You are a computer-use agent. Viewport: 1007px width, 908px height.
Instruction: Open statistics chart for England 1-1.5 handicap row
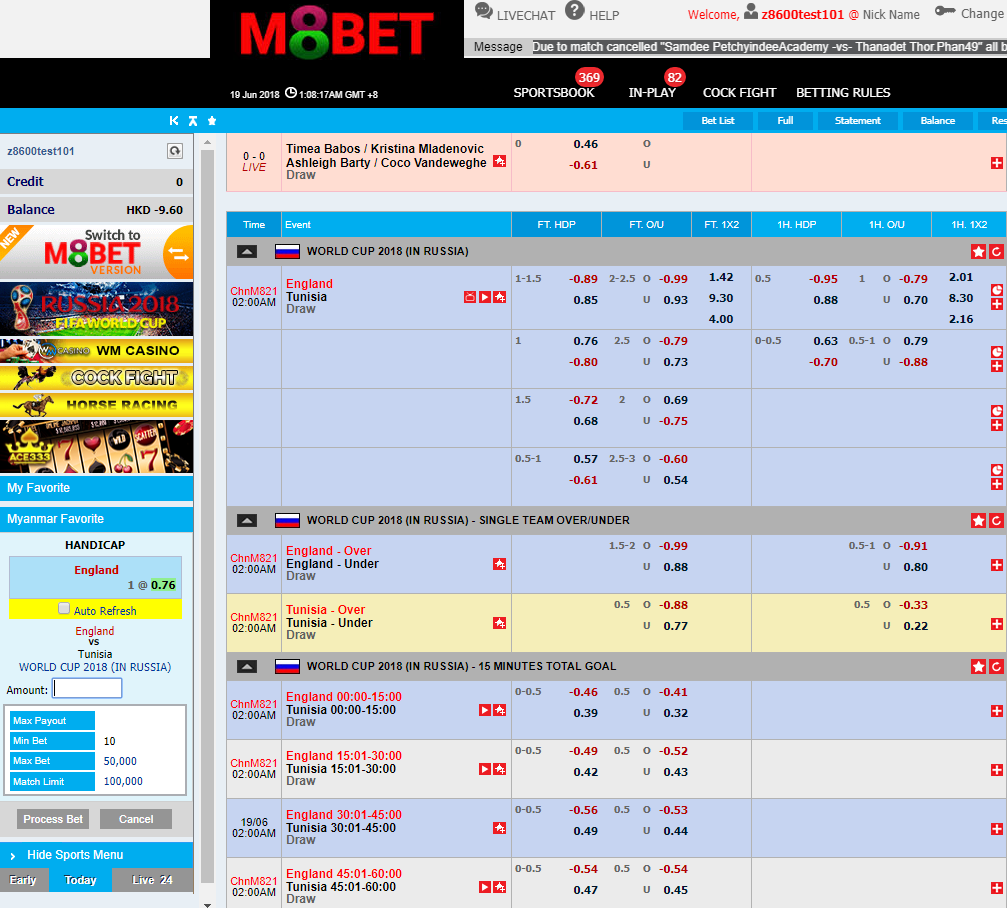[997, 290]
